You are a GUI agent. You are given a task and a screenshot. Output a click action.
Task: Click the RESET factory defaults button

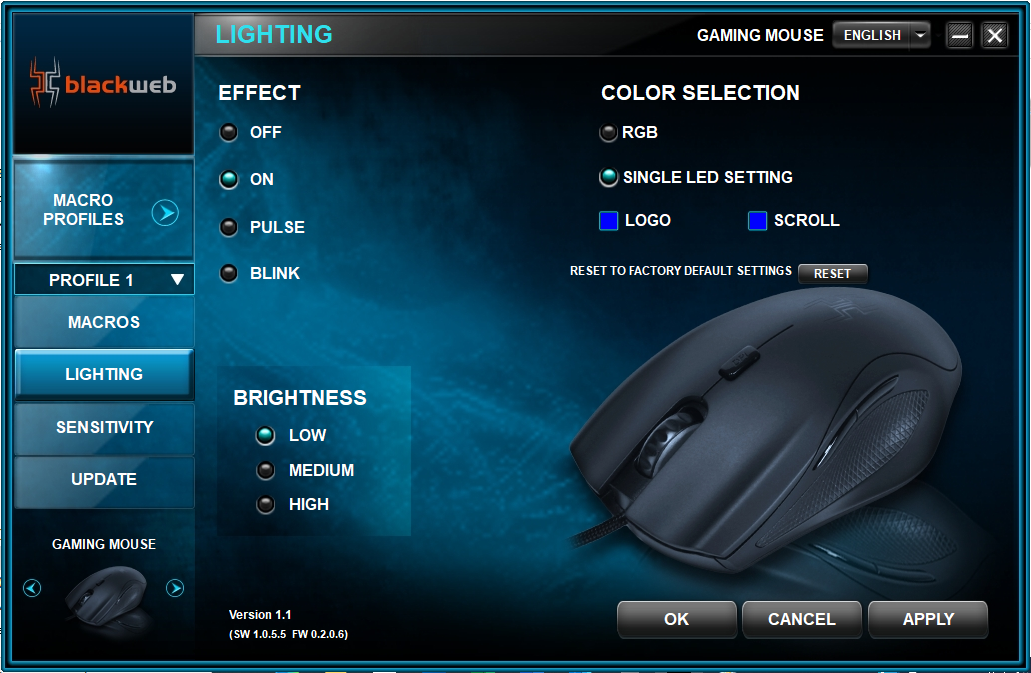pyautogui.click(x=832, y=273)
